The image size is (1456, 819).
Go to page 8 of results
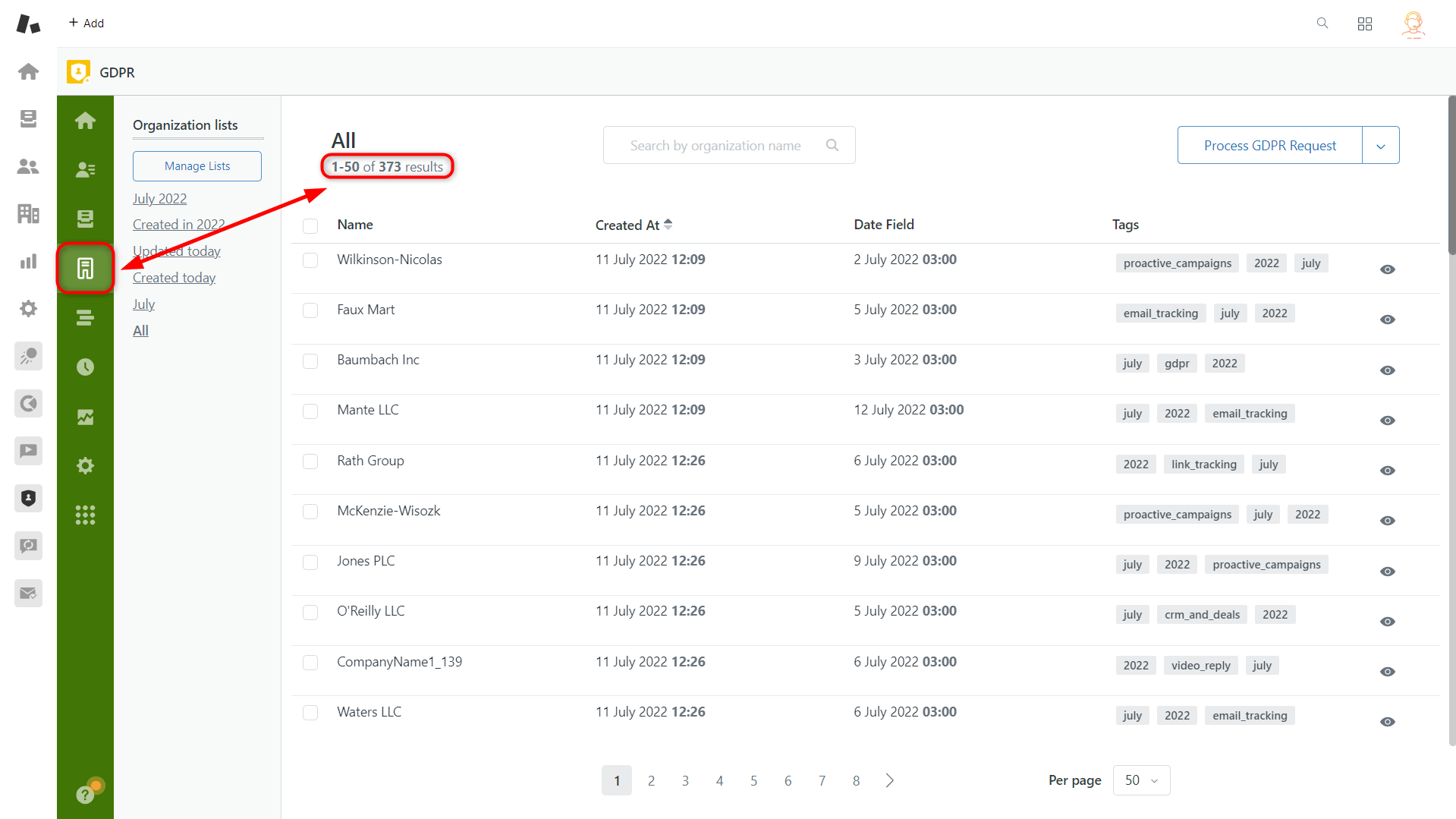point(856,780)
